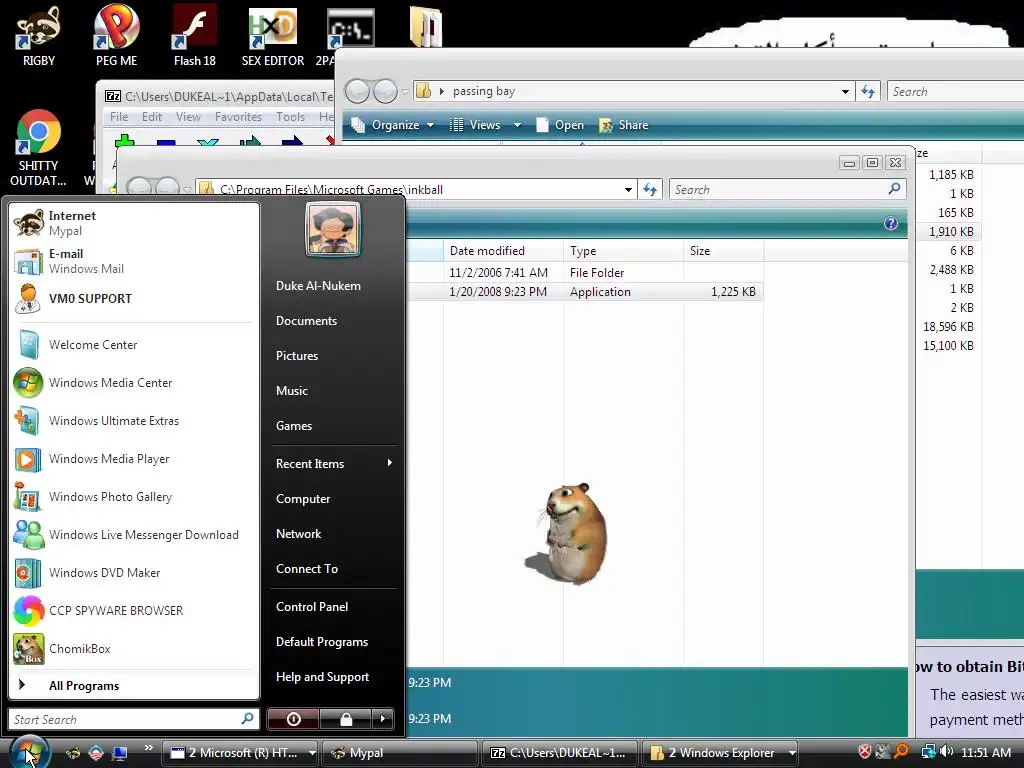Viewport: 1024px width, 768px height.
Task: Select Flash 18 desktop icon
Action: pos(195,36)
